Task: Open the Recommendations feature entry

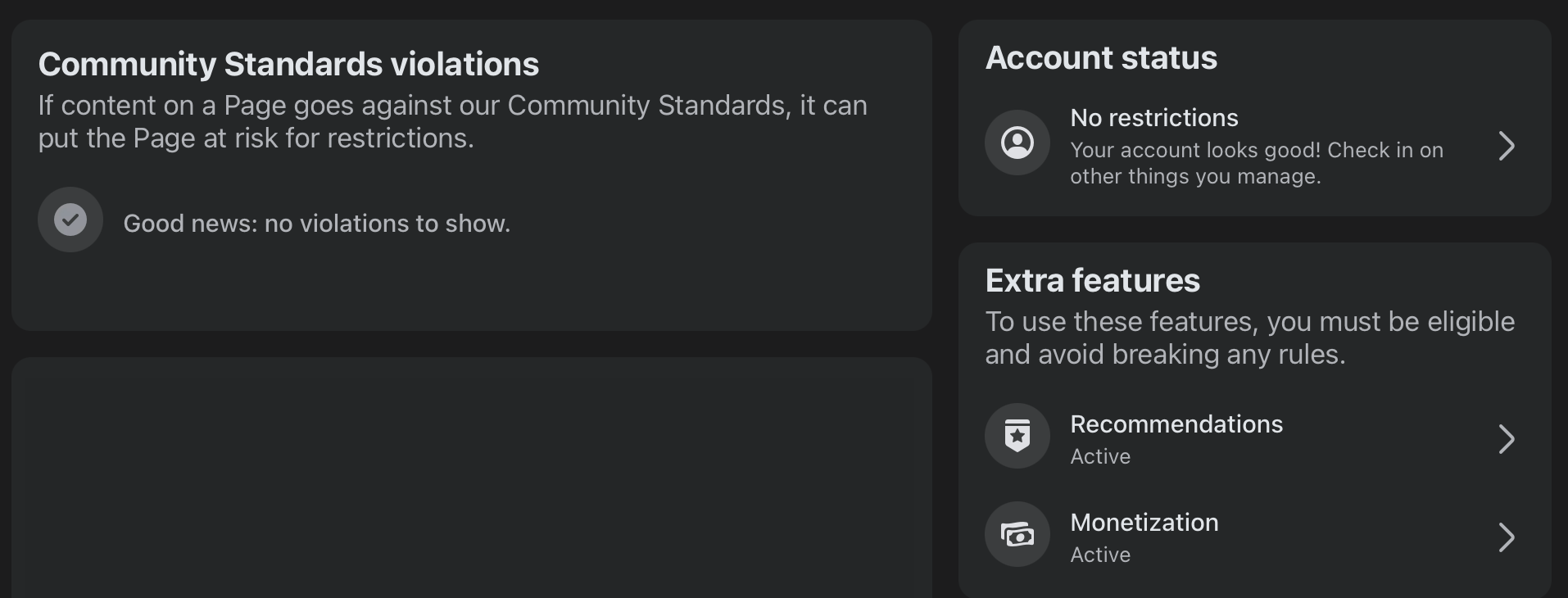Action: [1254, 439]
